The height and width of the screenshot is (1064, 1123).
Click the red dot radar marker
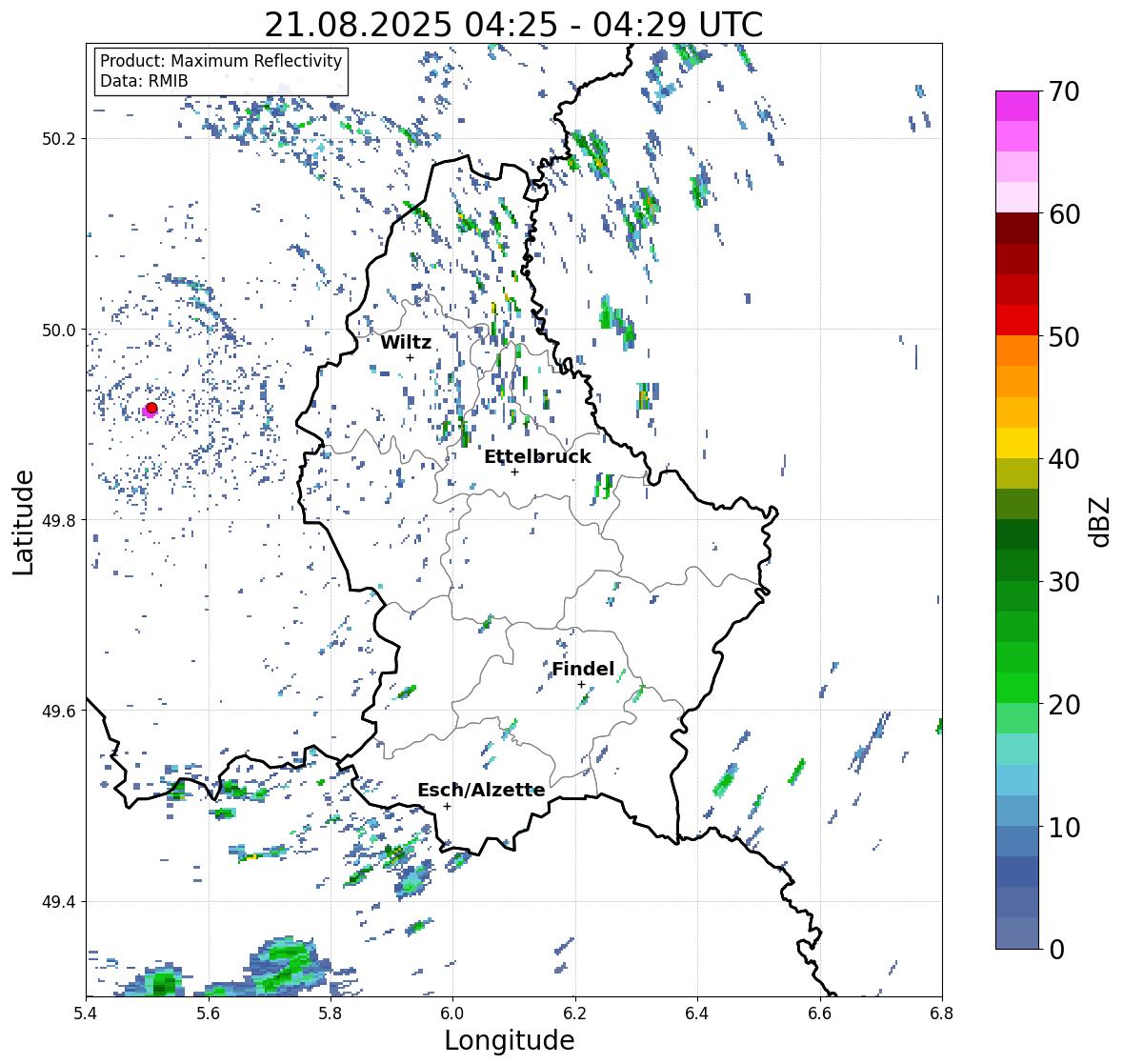(x=151, y=408)
